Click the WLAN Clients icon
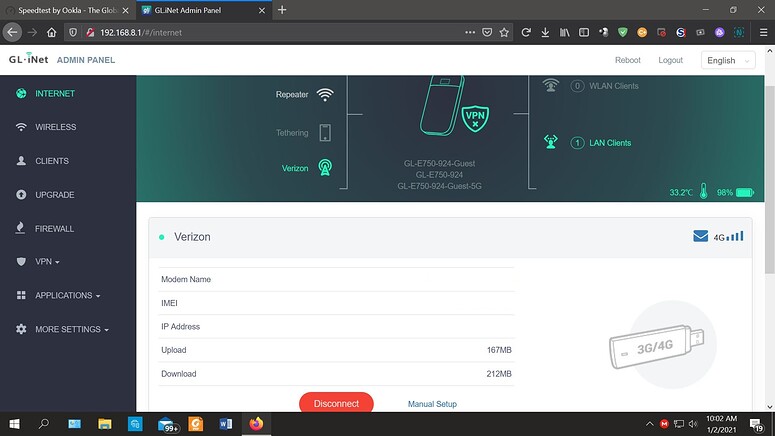The width and height of the screenshot is (775, 436). point(550,86)
